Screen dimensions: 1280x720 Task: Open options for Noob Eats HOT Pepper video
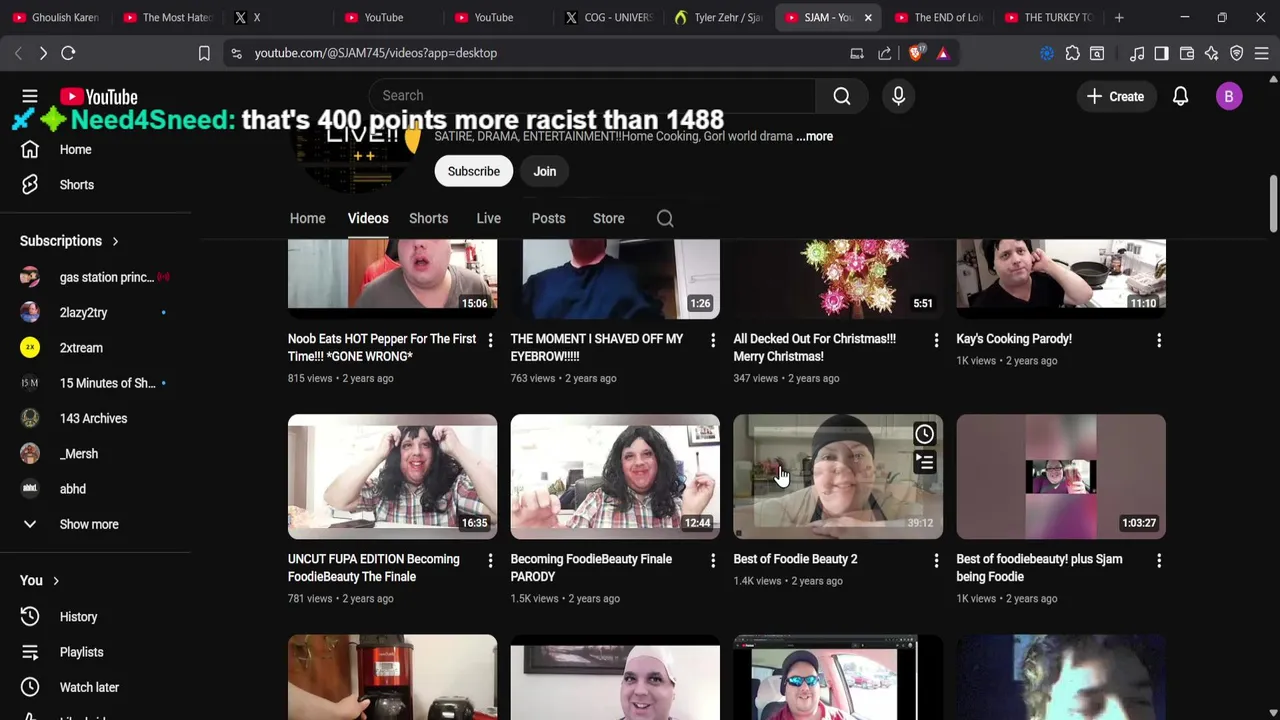pyautogui.click(x=490, y=341)
